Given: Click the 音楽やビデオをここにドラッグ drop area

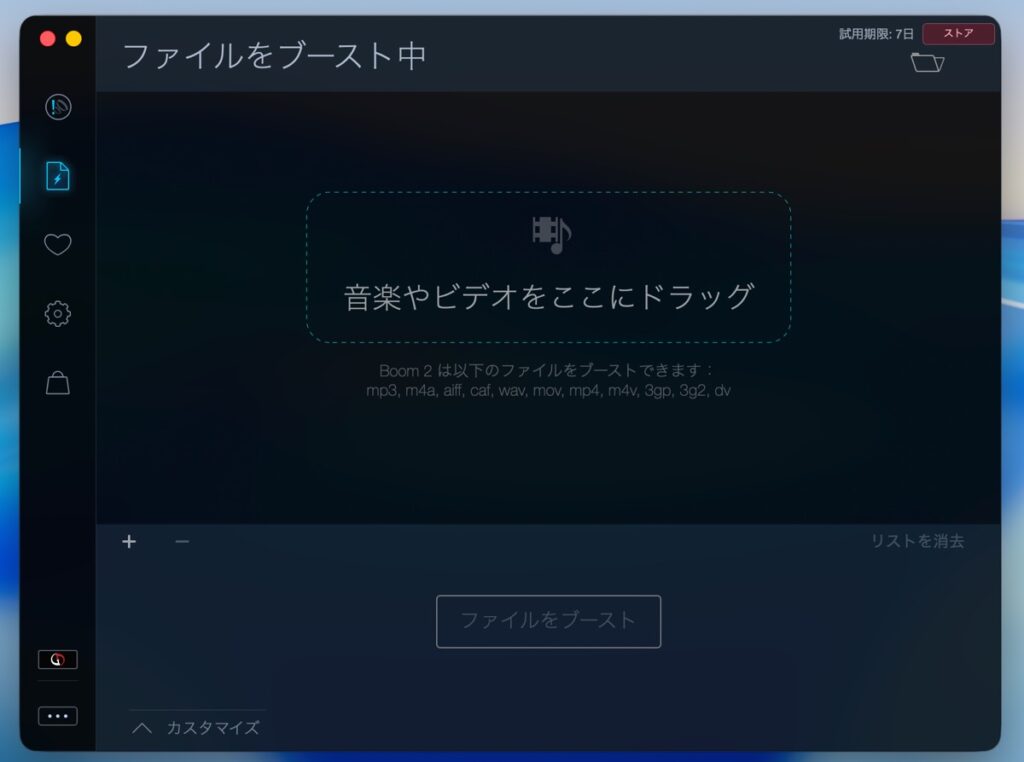Looking at the screenshot, I should click(x=548, y=297).
